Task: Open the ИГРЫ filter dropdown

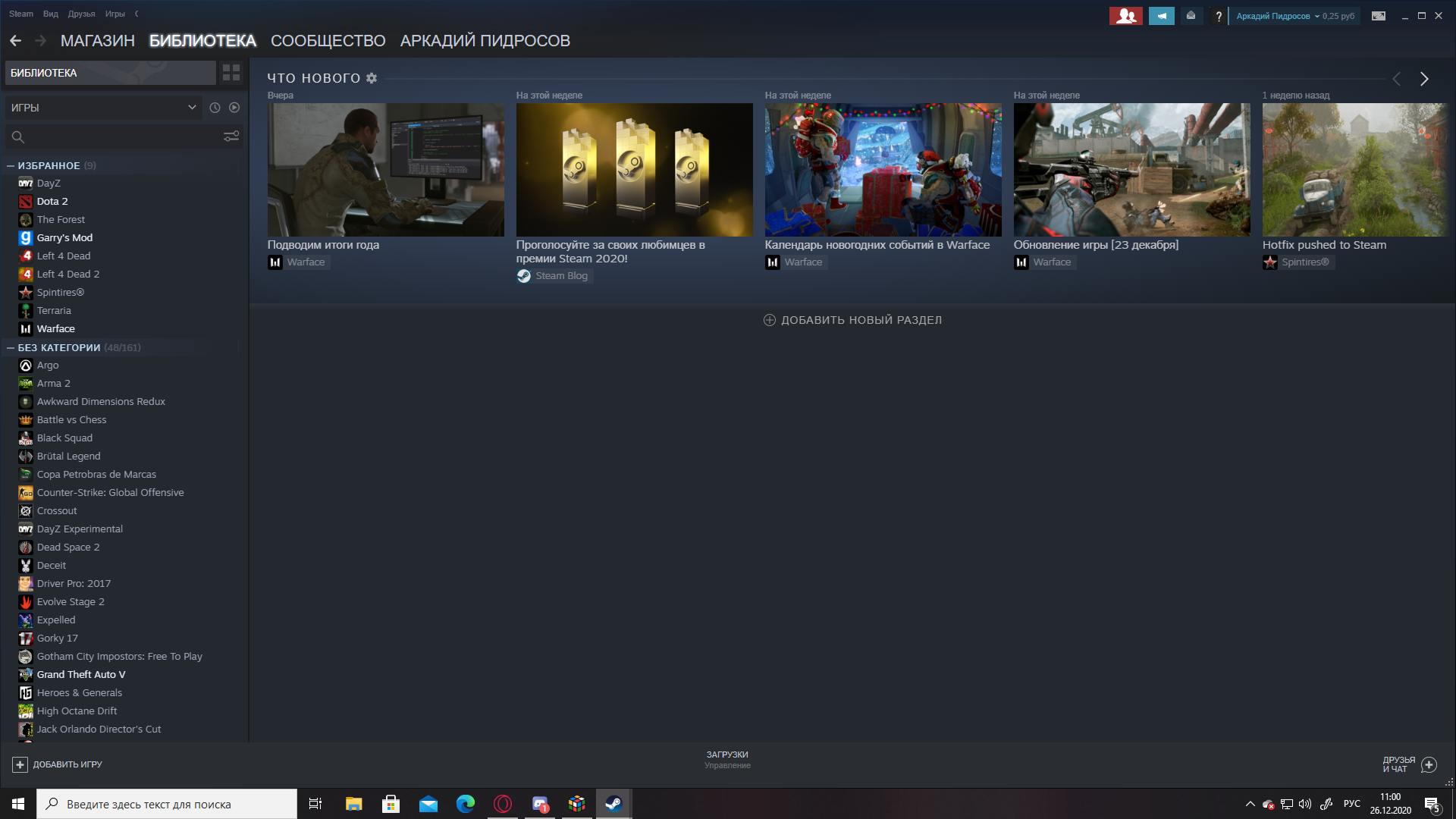Action: pos(103,108)
